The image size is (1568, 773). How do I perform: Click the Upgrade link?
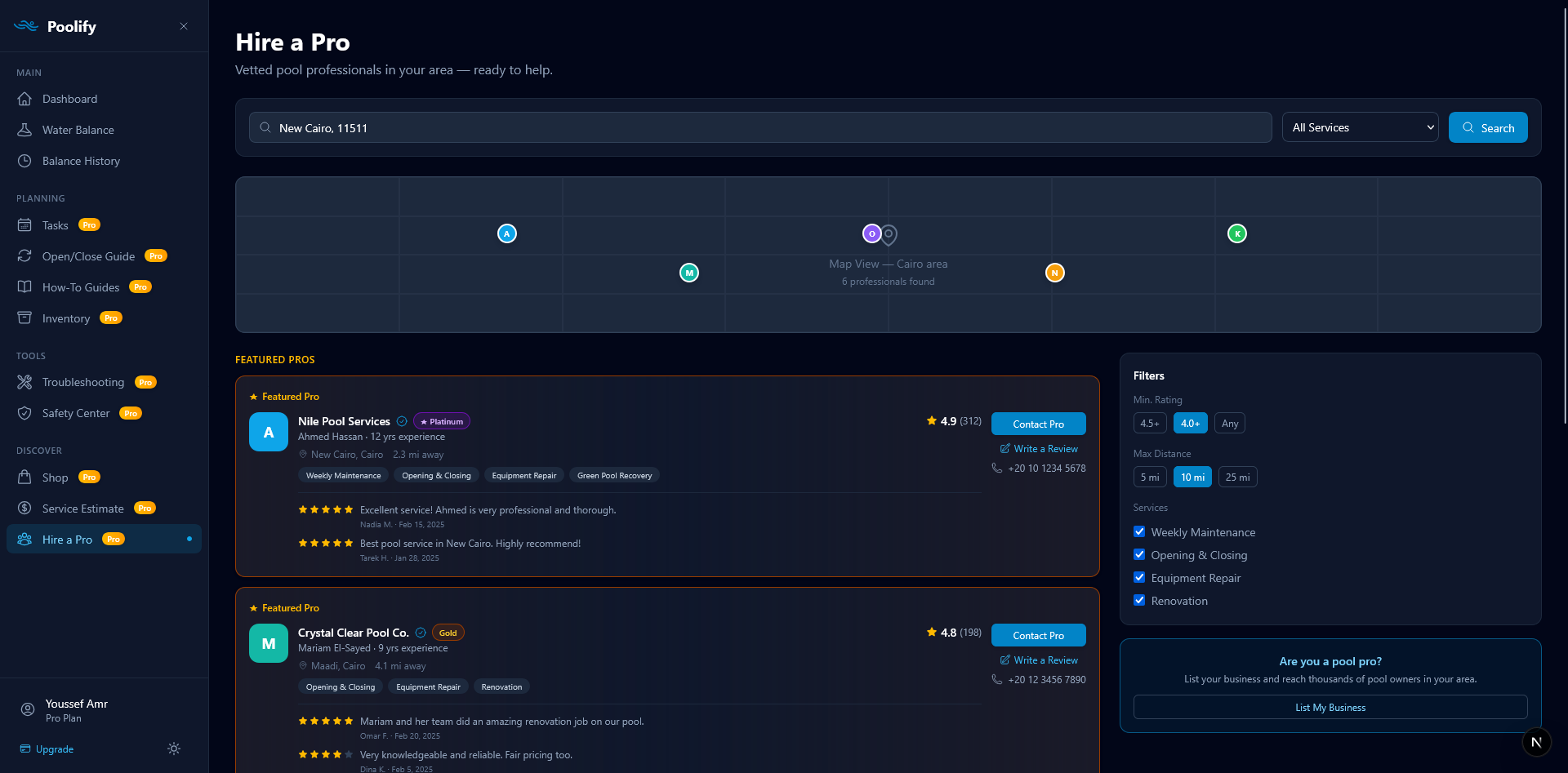coord(47,749)
